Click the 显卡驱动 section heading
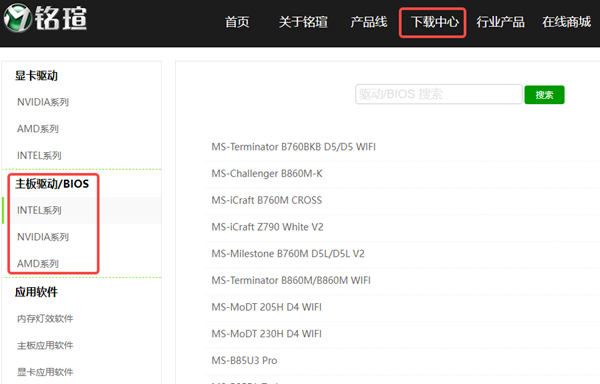This screenshot has height=384, width=600. pos(36,76)
